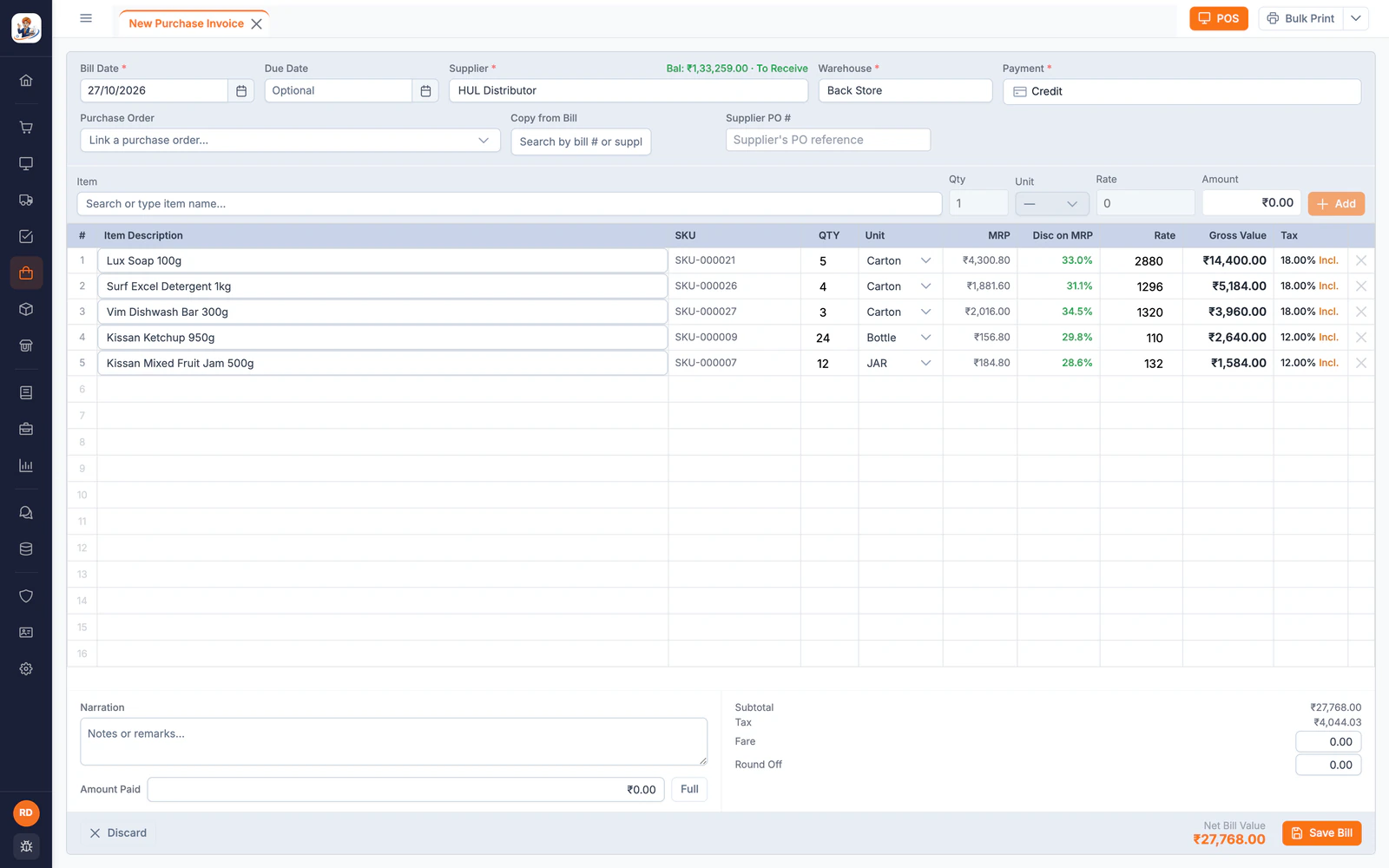Change unit for Kissan Mixed Fruit Jam
This screenshot has width=1389, height=868.
(899, 364)
